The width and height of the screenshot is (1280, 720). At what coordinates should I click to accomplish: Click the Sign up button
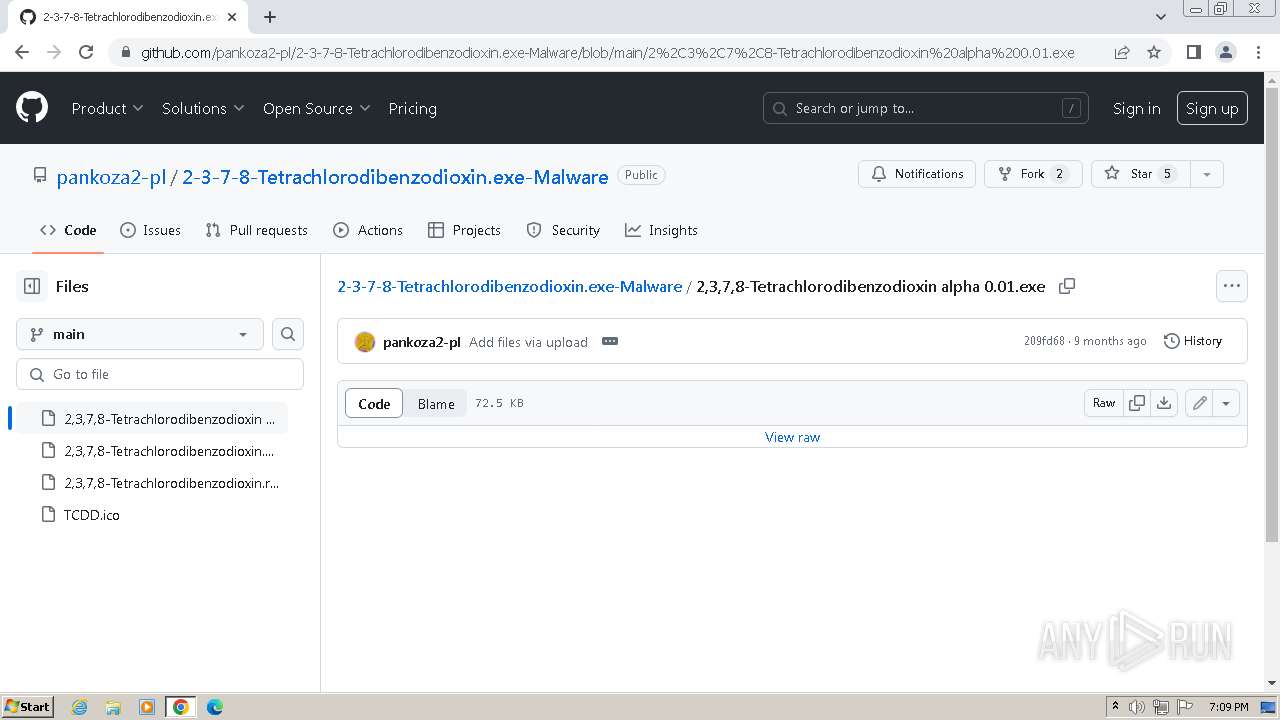click(x=1212, y=108)
